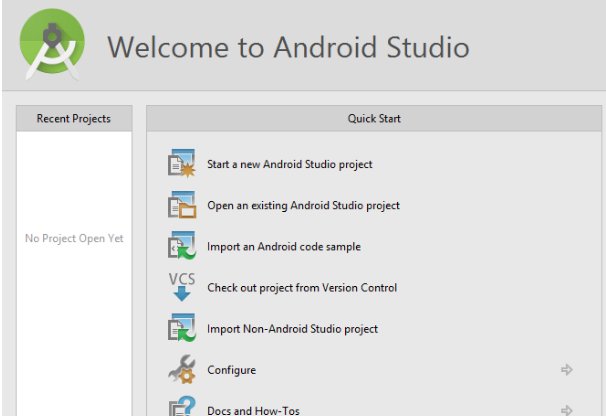This screenshot has height=416, width=606.
Task: Click the Import Non-Android Studio project icon
Action: (x=182, y=328)
